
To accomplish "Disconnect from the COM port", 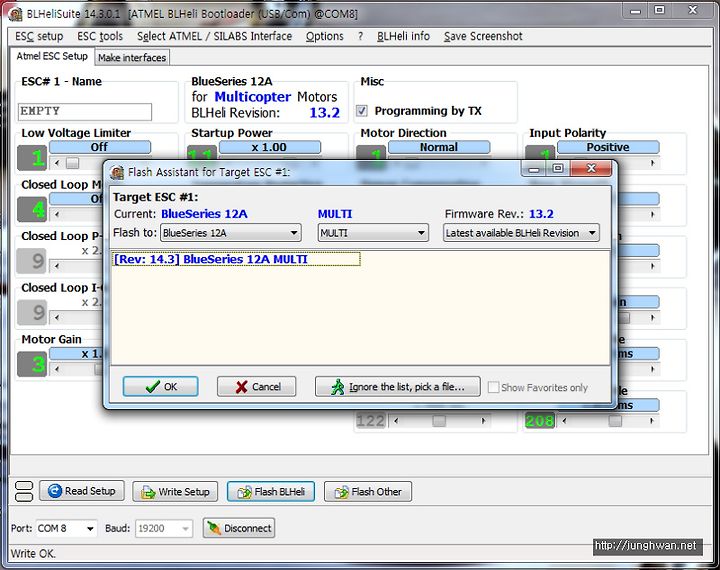I will click(x=239, y=528).
